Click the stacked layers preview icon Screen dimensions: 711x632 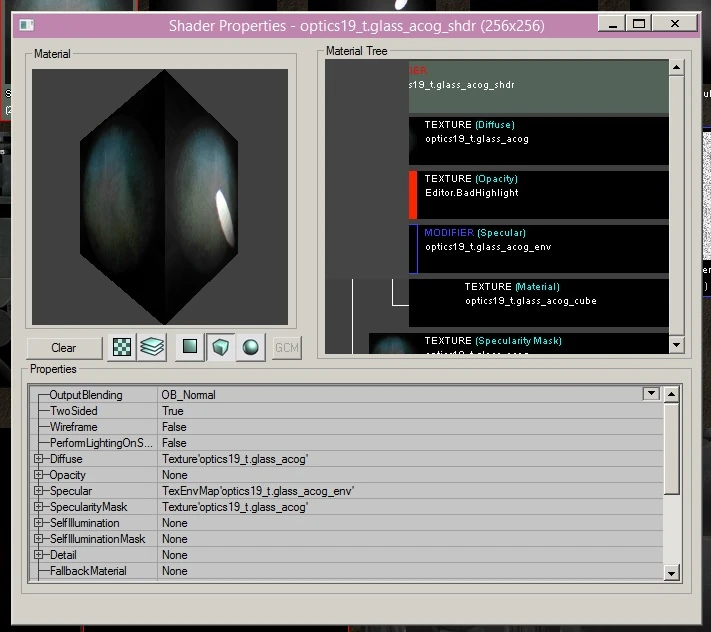[x=152, y=347]
